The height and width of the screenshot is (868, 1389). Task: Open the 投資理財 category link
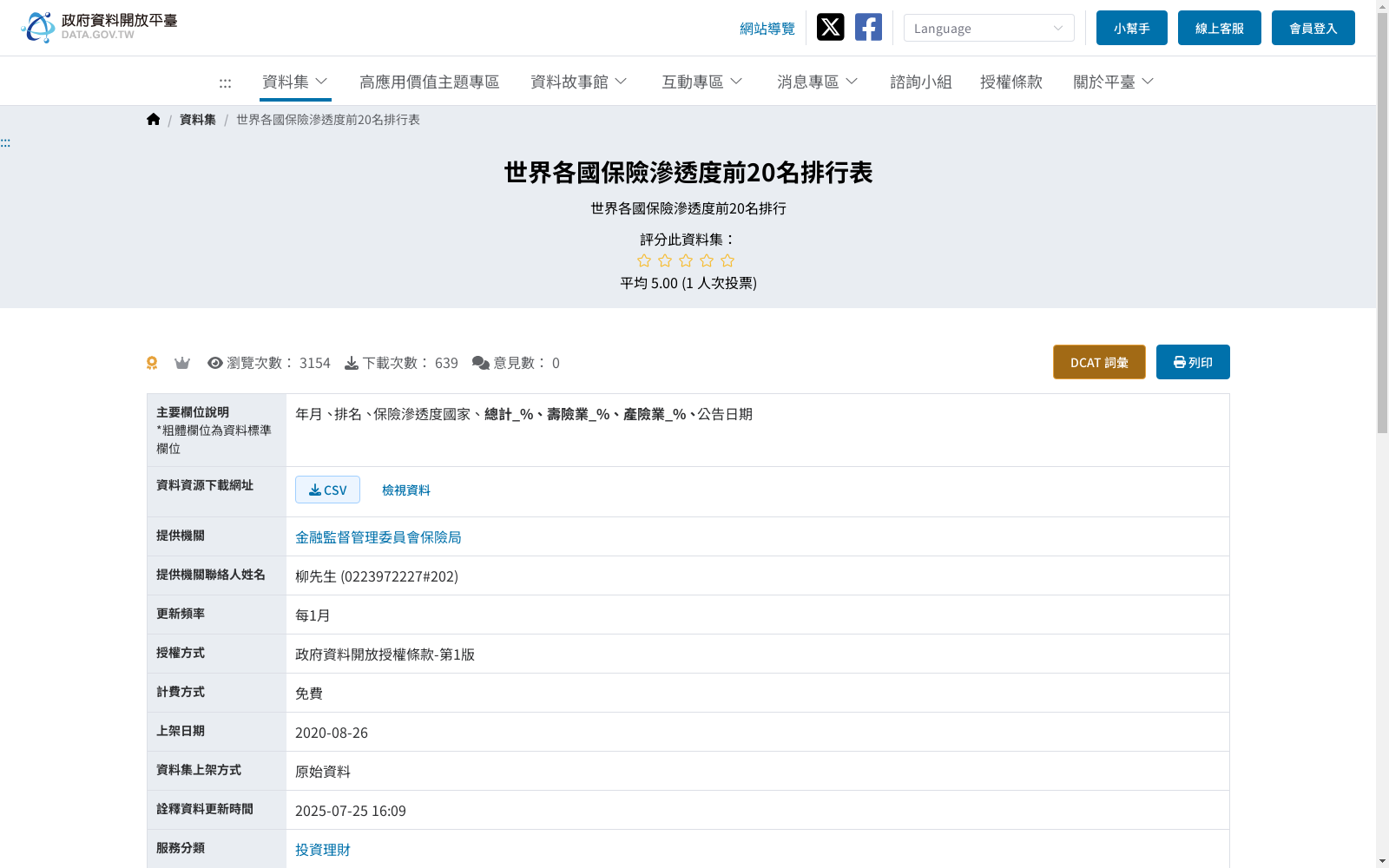323,850
